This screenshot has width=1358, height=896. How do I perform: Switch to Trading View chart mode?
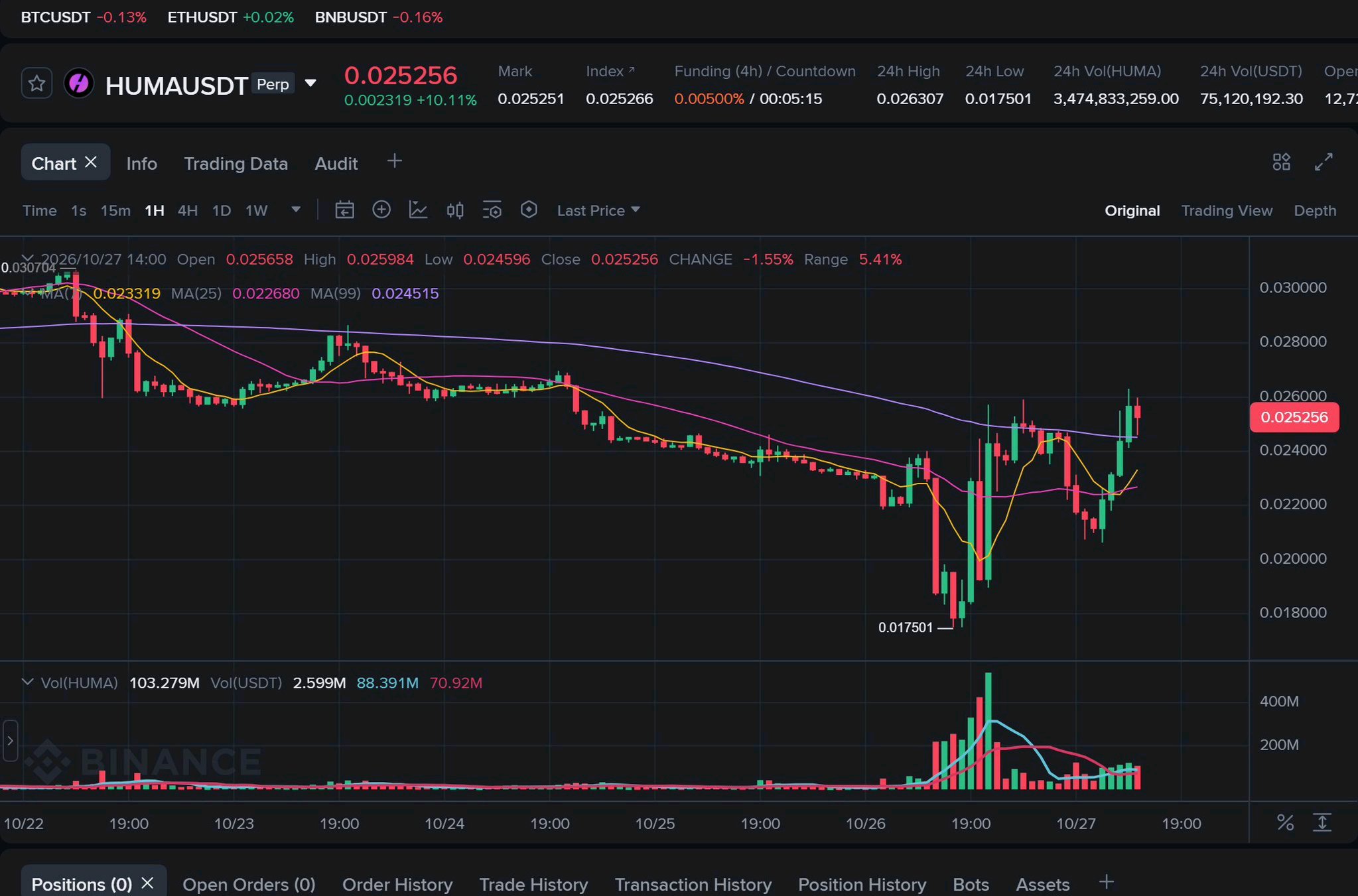coord(1227,210)
